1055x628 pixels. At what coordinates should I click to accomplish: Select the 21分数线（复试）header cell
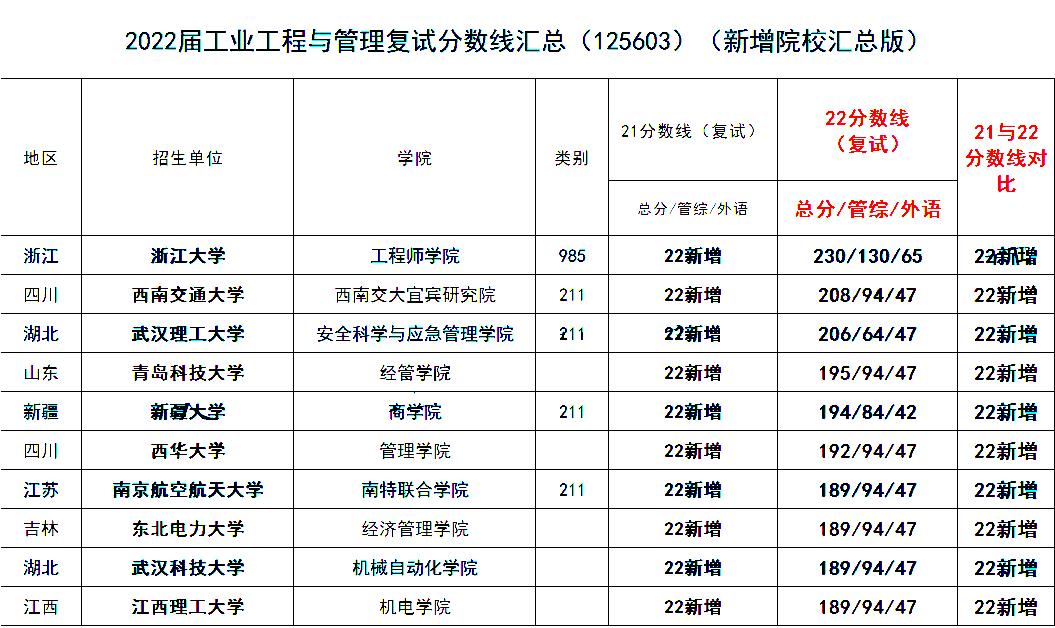692,131
